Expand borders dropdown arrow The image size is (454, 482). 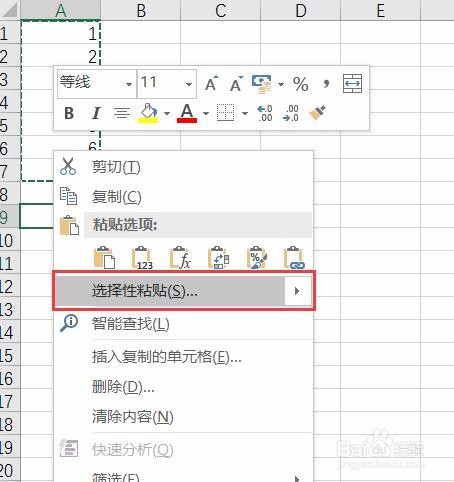(x=245, y=114)
